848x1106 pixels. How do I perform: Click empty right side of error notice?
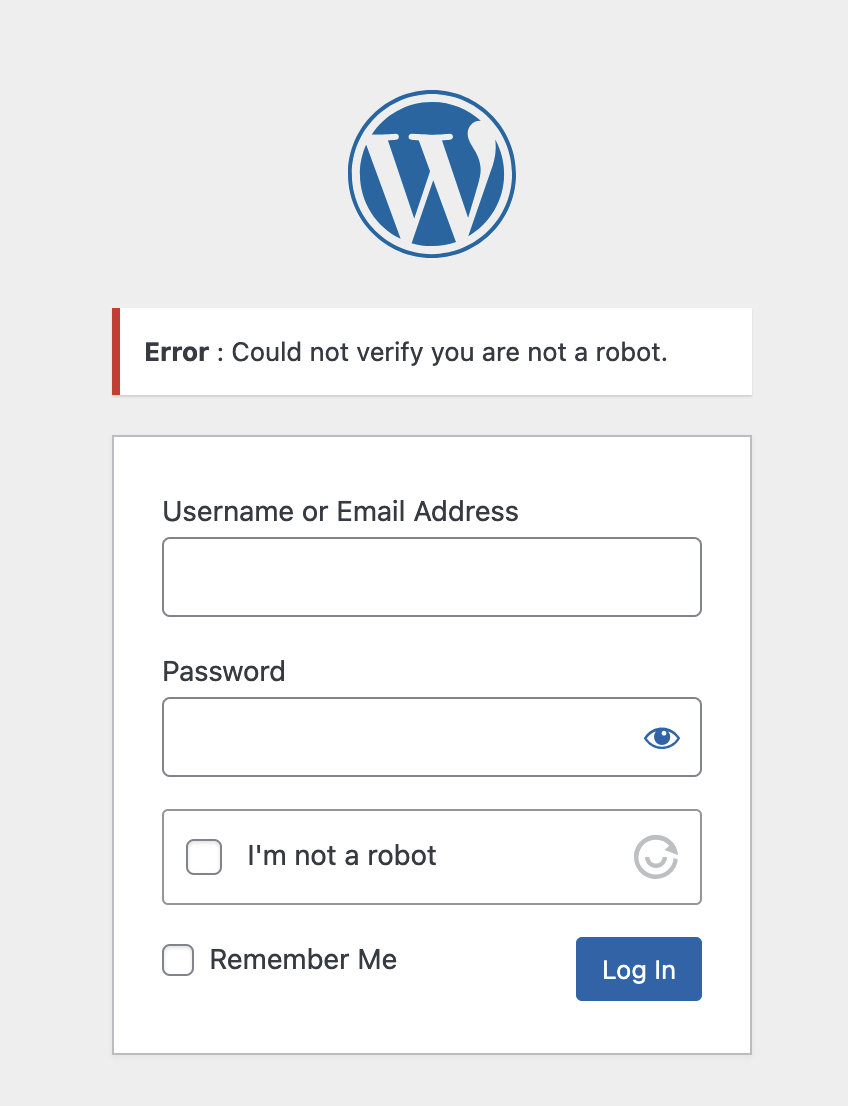coord(710,352)
